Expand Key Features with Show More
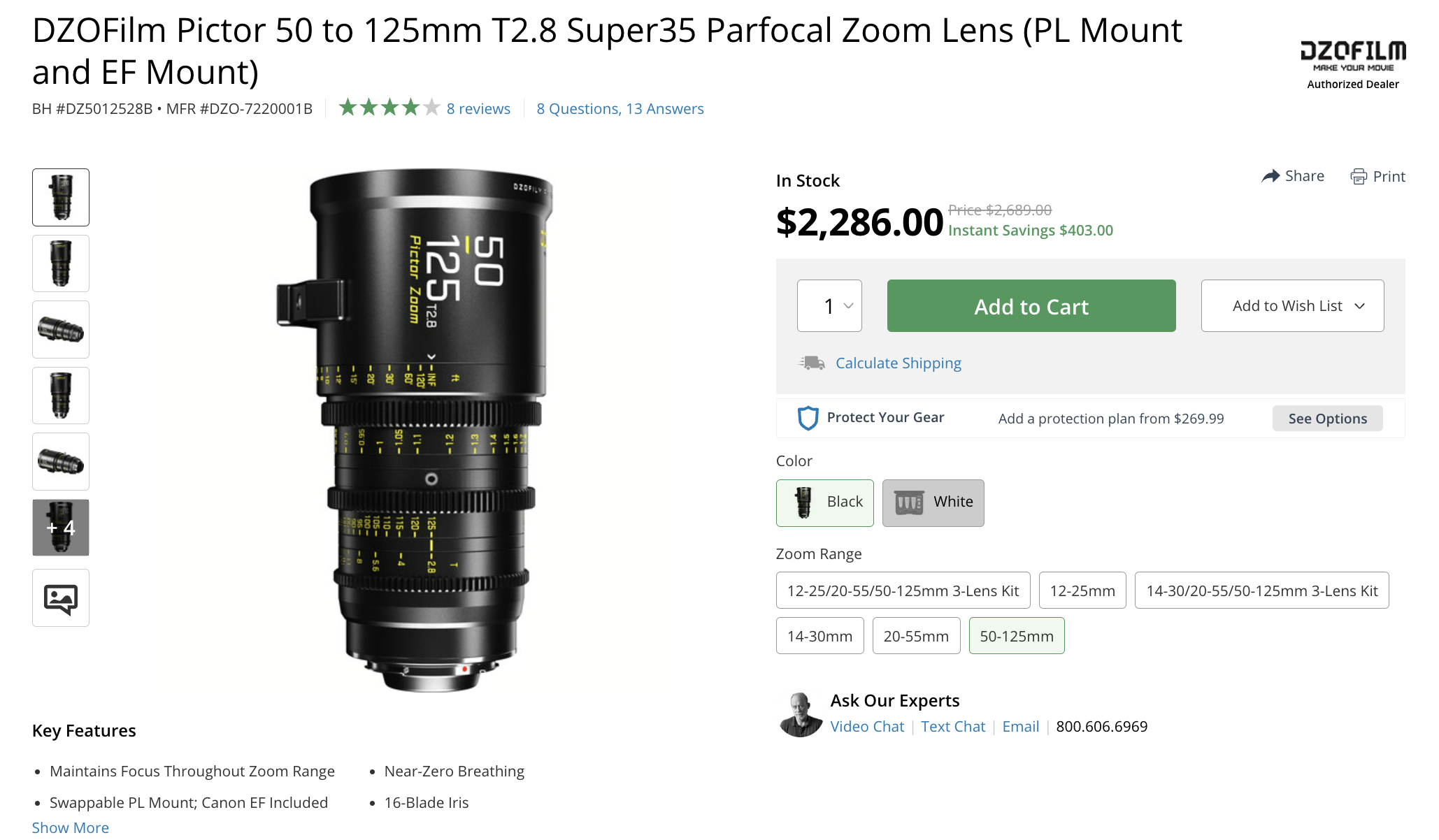The height and width of the screenshot is (840, 1439). point(71,827)
